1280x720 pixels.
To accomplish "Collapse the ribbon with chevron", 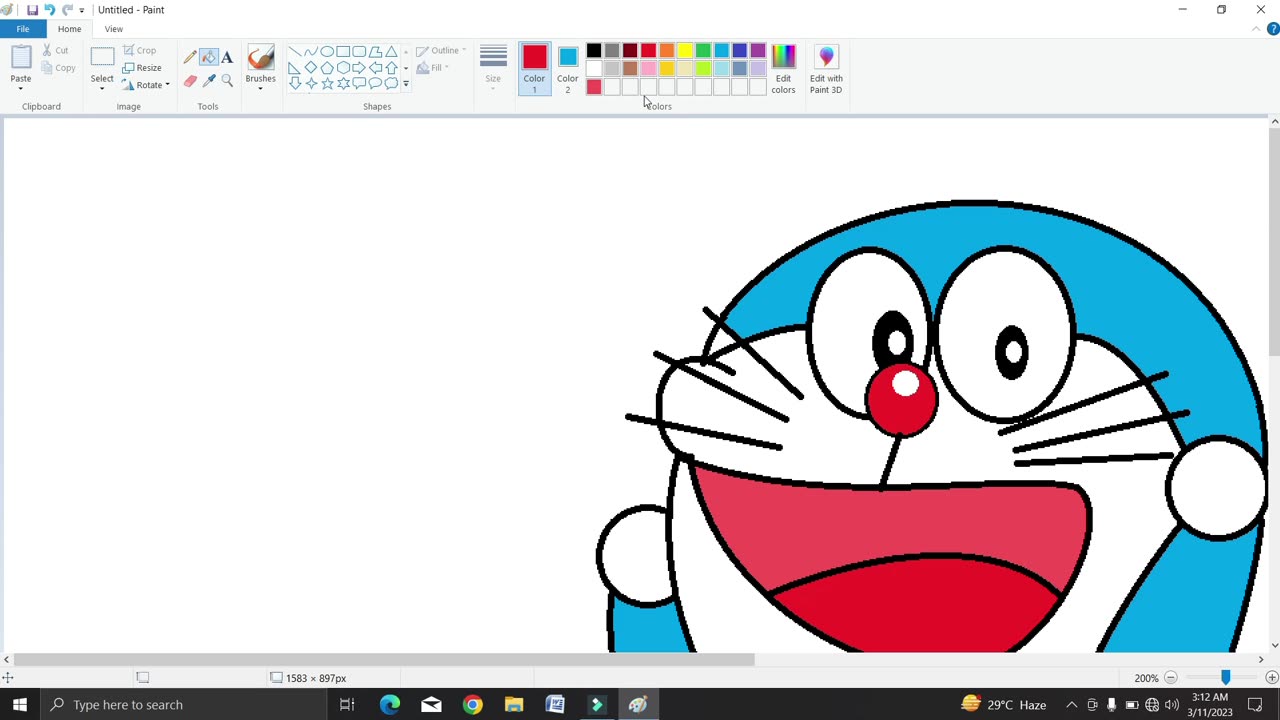I will pos(1256,29).
